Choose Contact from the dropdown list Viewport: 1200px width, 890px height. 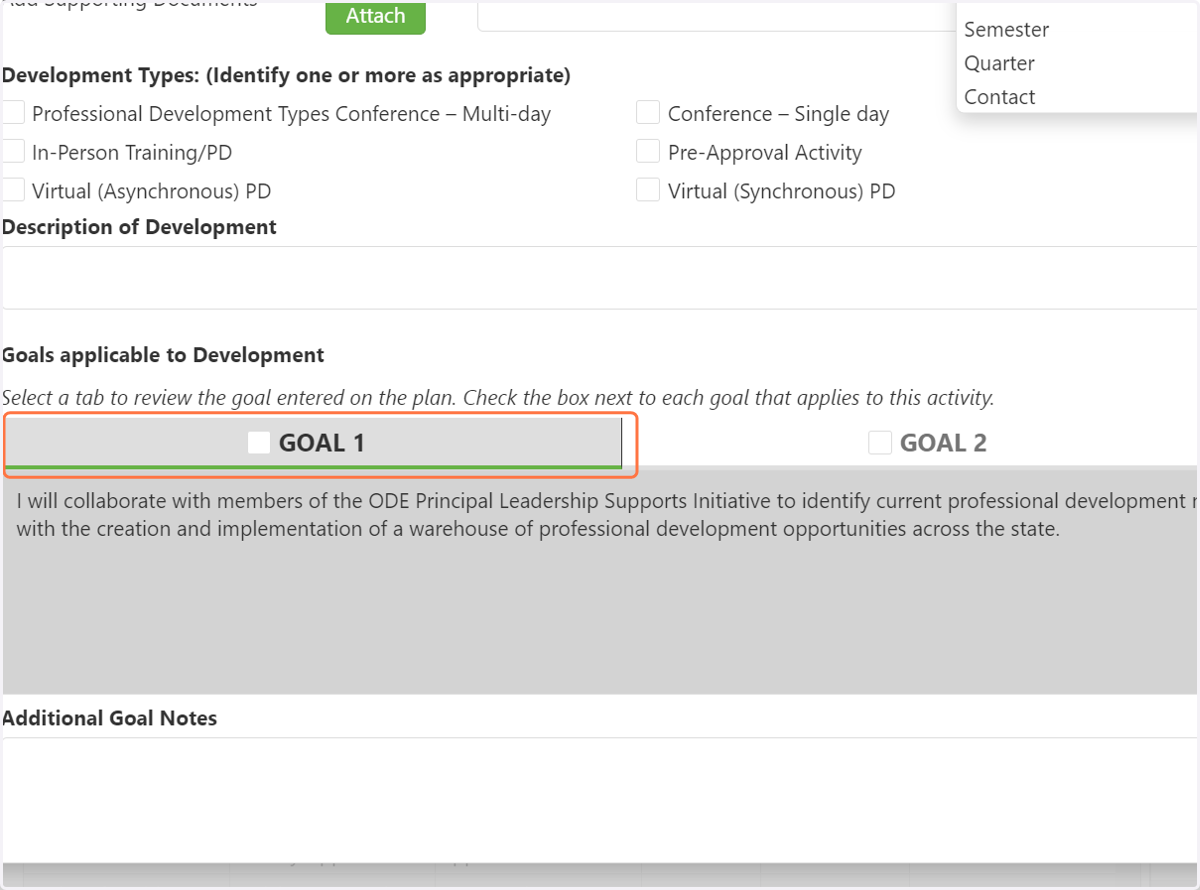coord(999,97)
